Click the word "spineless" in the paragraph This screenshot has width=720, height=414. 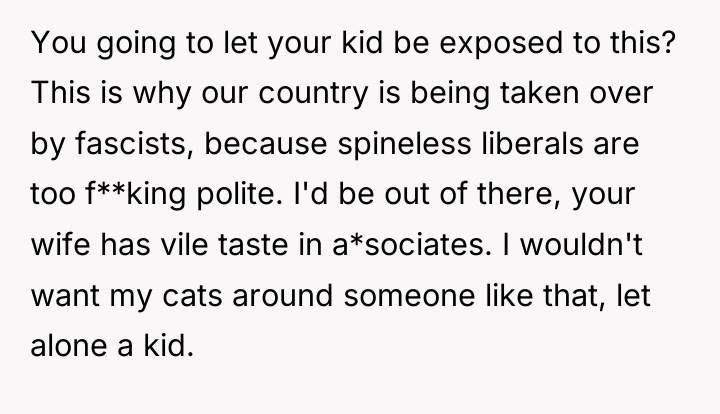point(404,145)
